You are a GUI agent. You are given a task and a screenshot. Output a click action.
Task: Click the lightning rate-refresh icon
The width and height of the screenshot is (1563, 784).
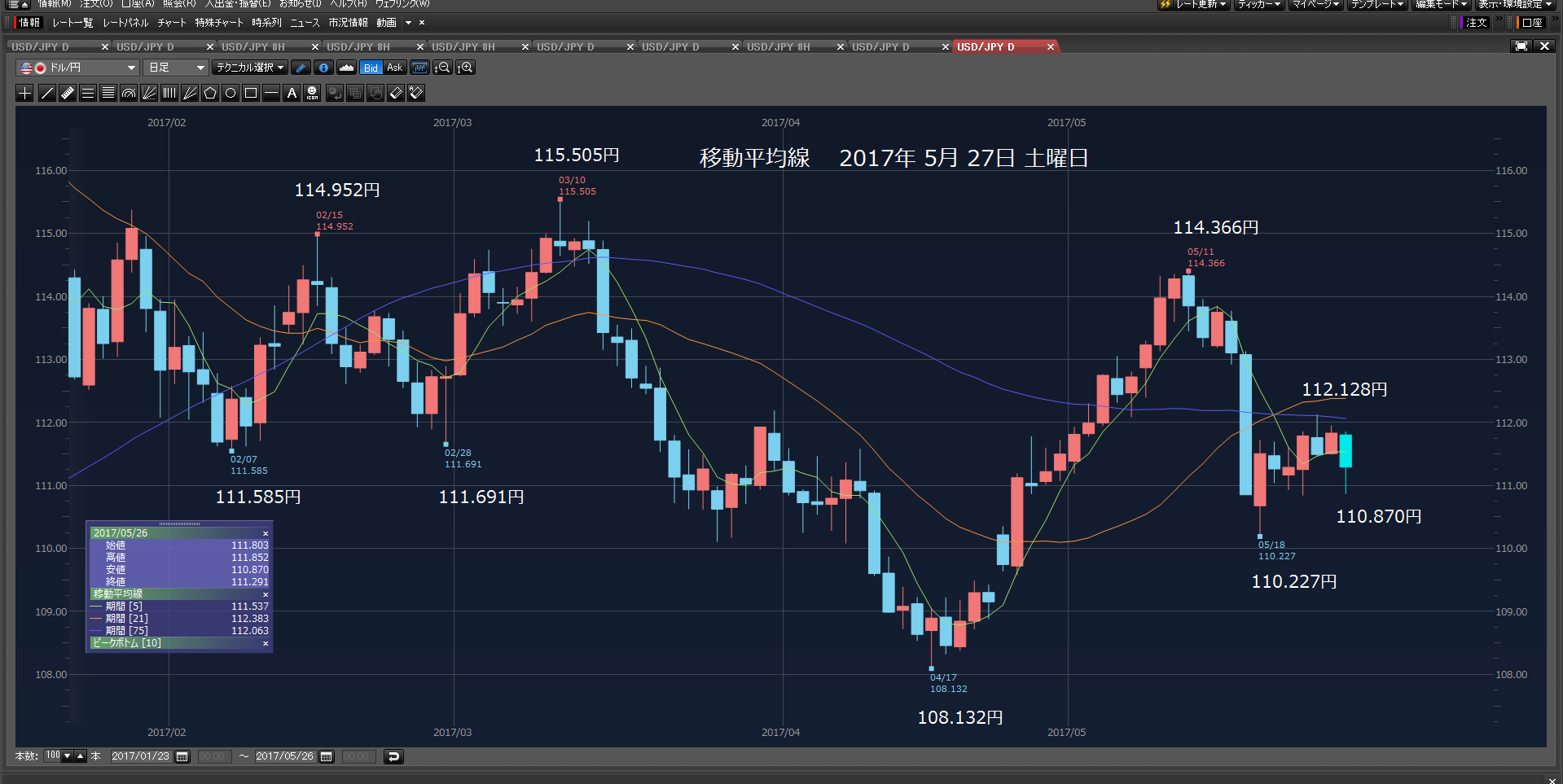coord(1166,4)
